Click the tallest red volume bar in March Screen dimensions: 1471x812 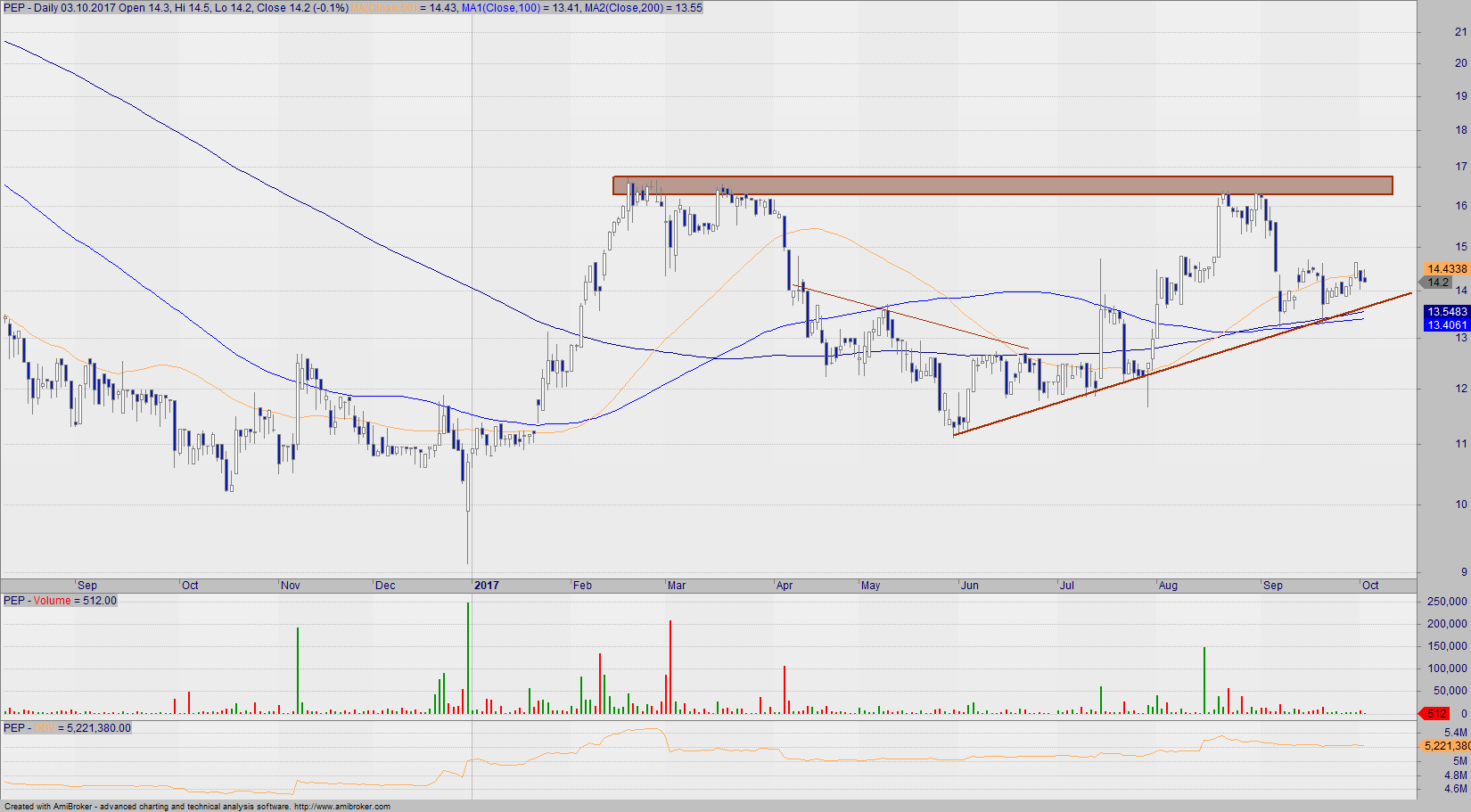670,667
